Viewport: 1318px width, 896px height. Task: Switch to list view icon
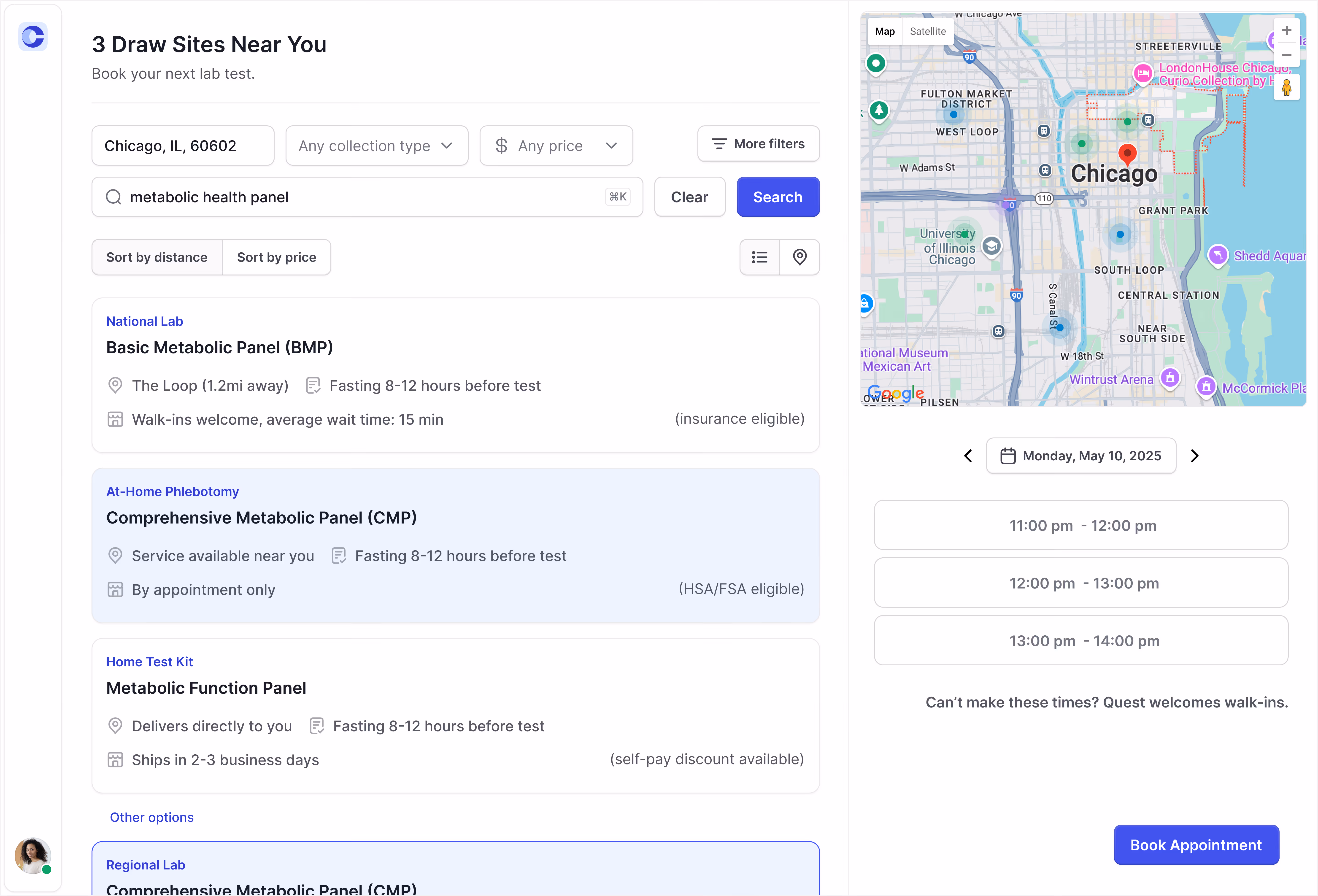click(x=759, y=257)
